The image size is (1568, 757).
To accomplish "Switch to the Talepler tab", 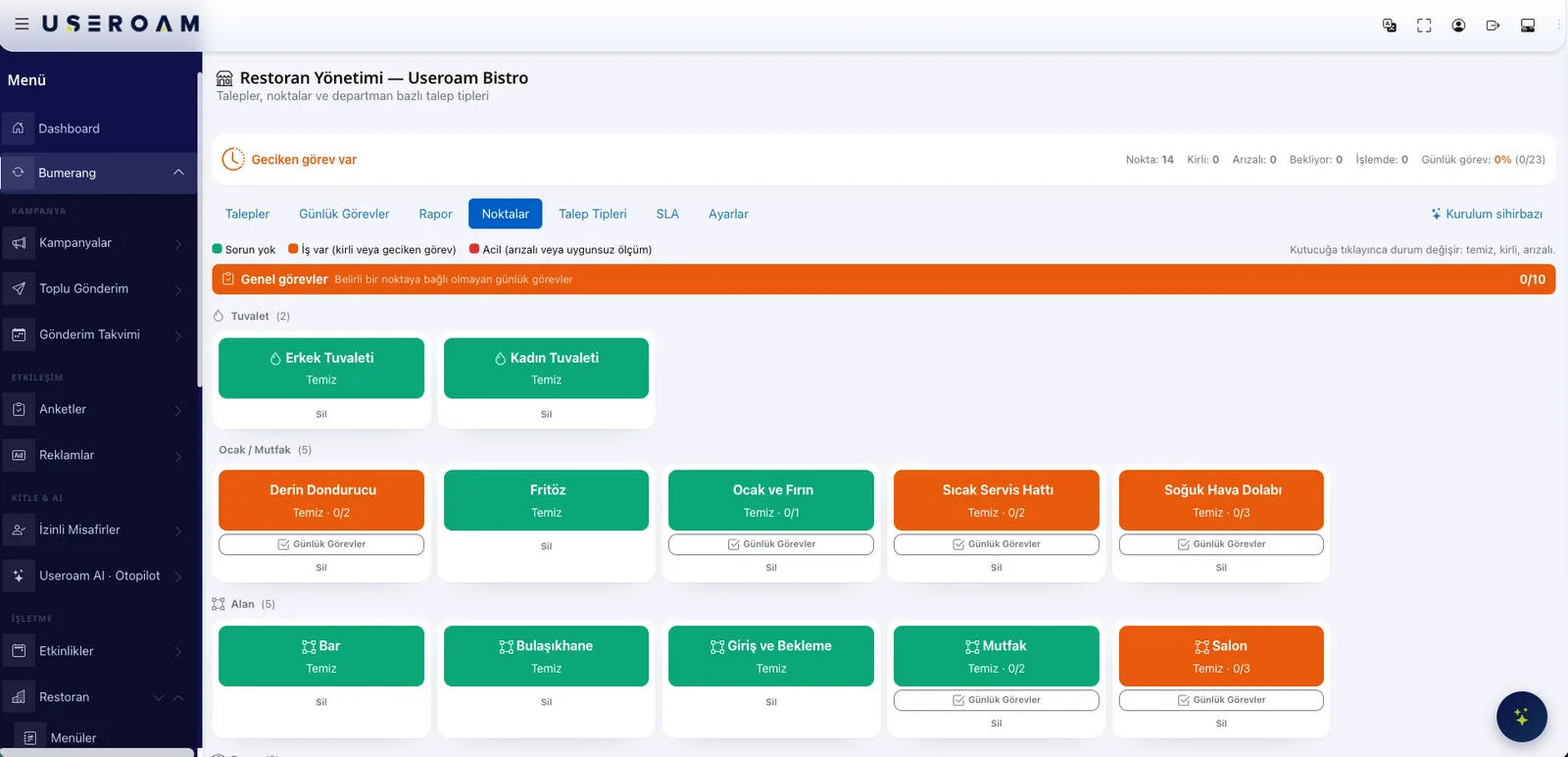I will click(247, 214).
